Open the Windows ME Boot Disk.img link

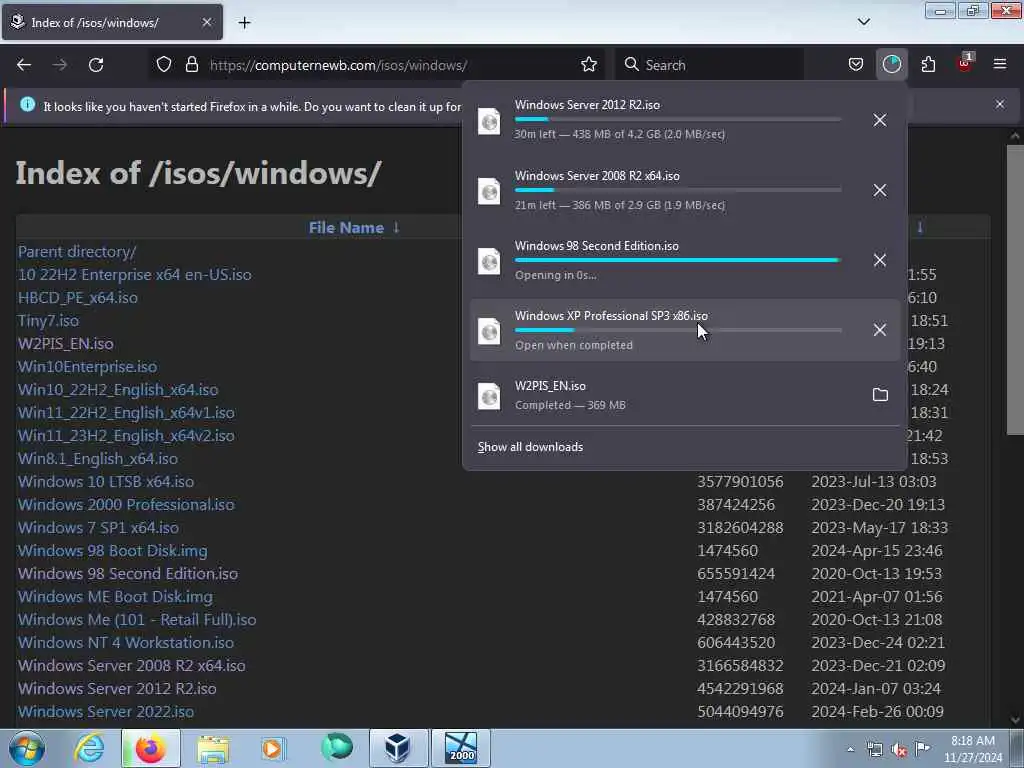115,596
